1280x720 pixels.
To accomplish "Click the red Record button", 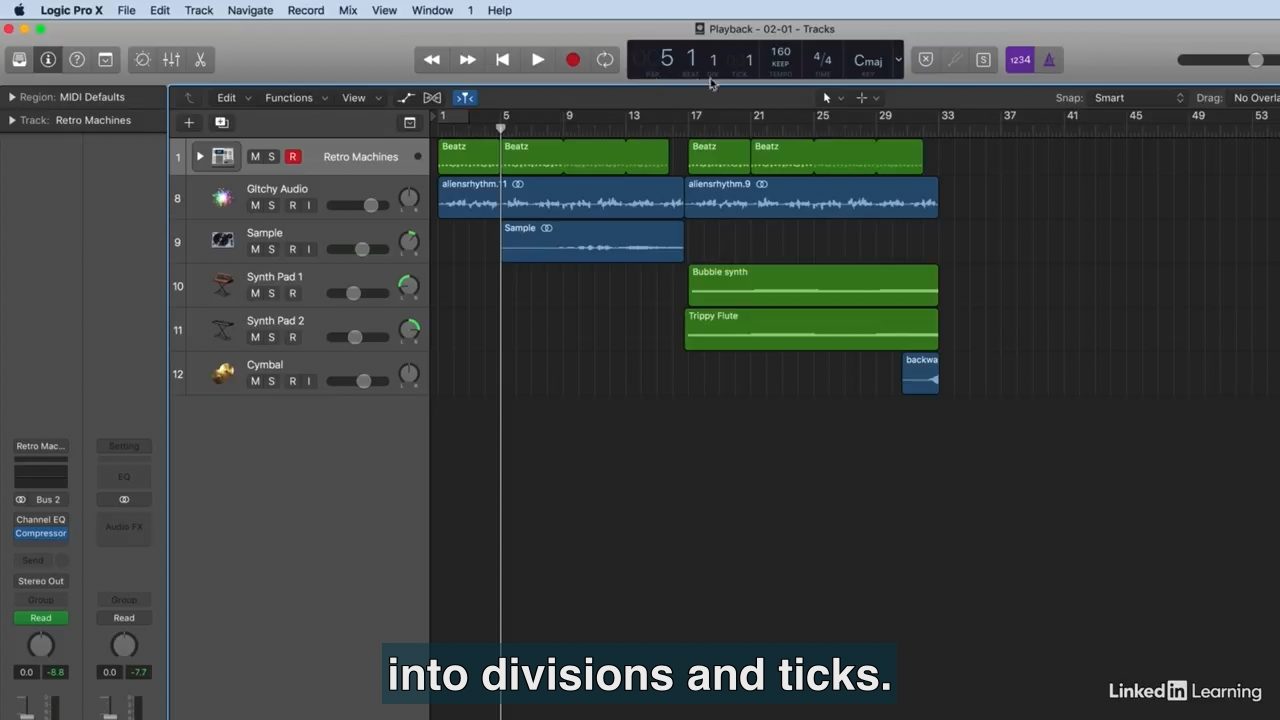I will pos(572,60).
